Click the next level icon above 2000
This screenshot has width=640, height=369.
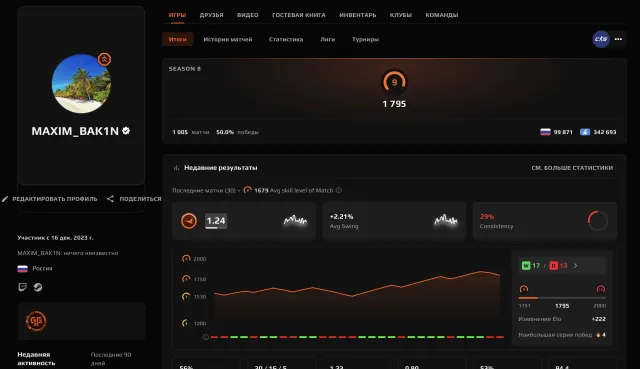coord(601,289)
